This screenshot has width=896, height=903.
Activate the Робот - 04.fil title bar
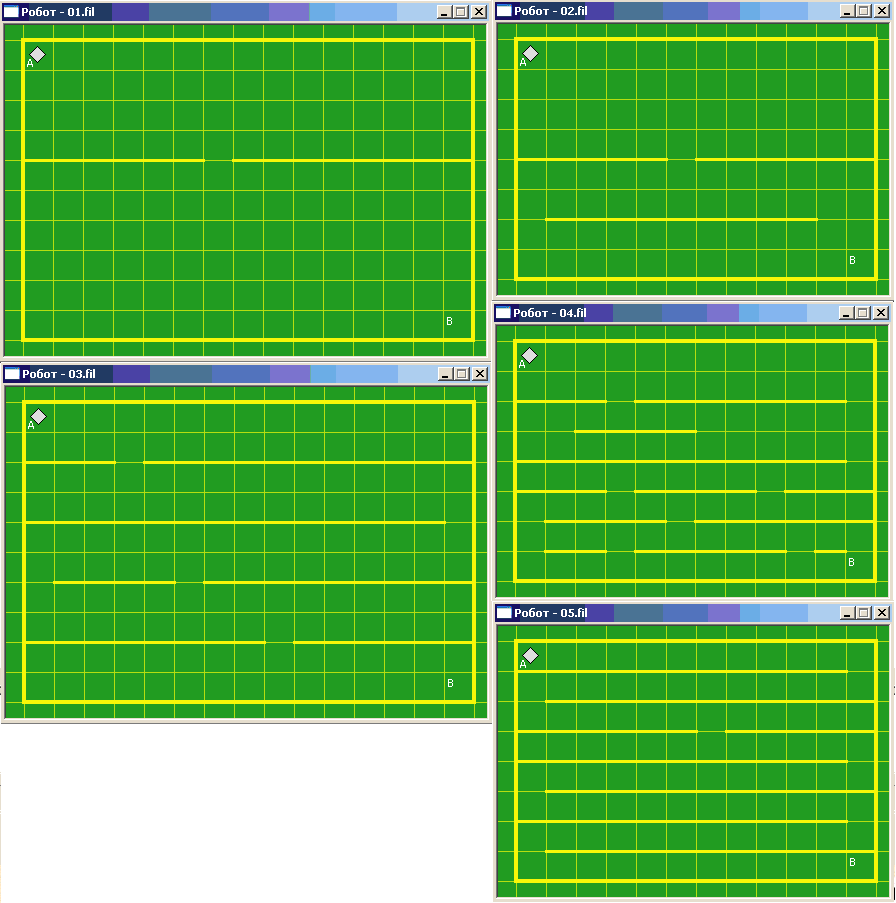(x=693, y=313)
